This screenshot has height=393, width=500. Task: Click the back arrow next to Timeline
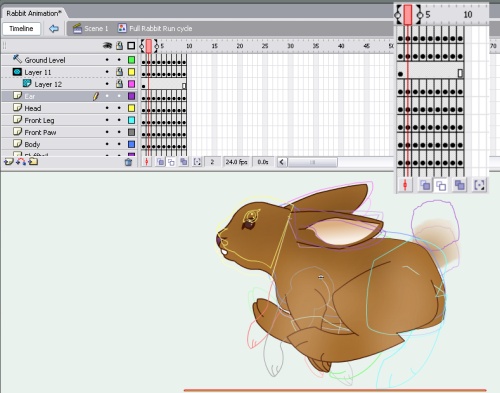[x=54, y=29]
